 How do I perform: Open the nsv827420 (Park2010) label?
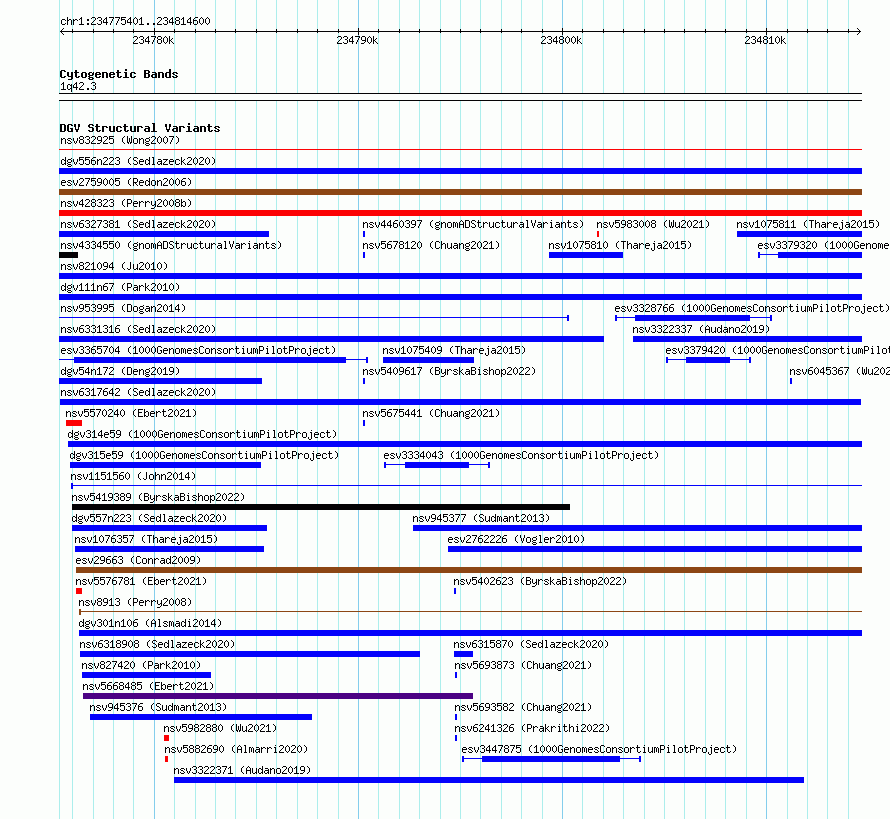141,665
